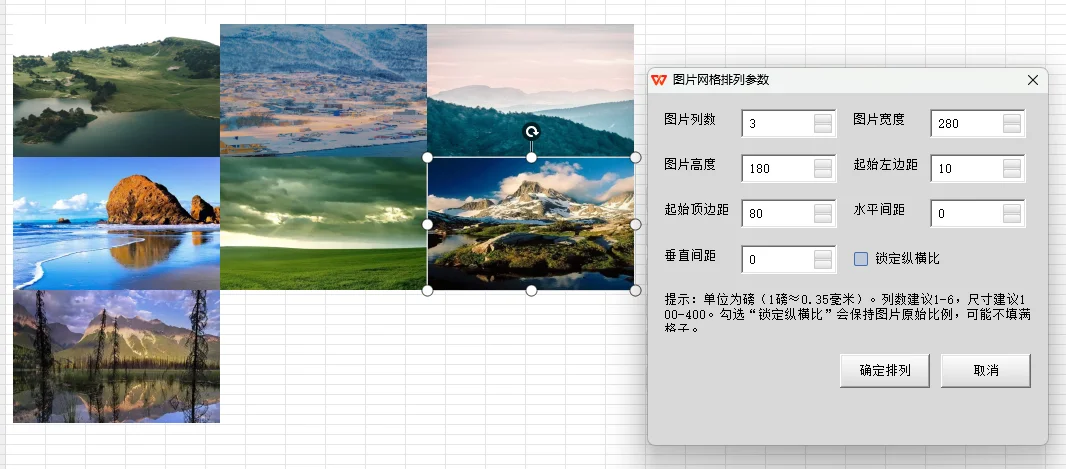Image resolution: width=1066 pixels, height=469 pixels.
Task: Decrease 起始左边距 with its lower spin button
Action: [x=1012, y=173]
